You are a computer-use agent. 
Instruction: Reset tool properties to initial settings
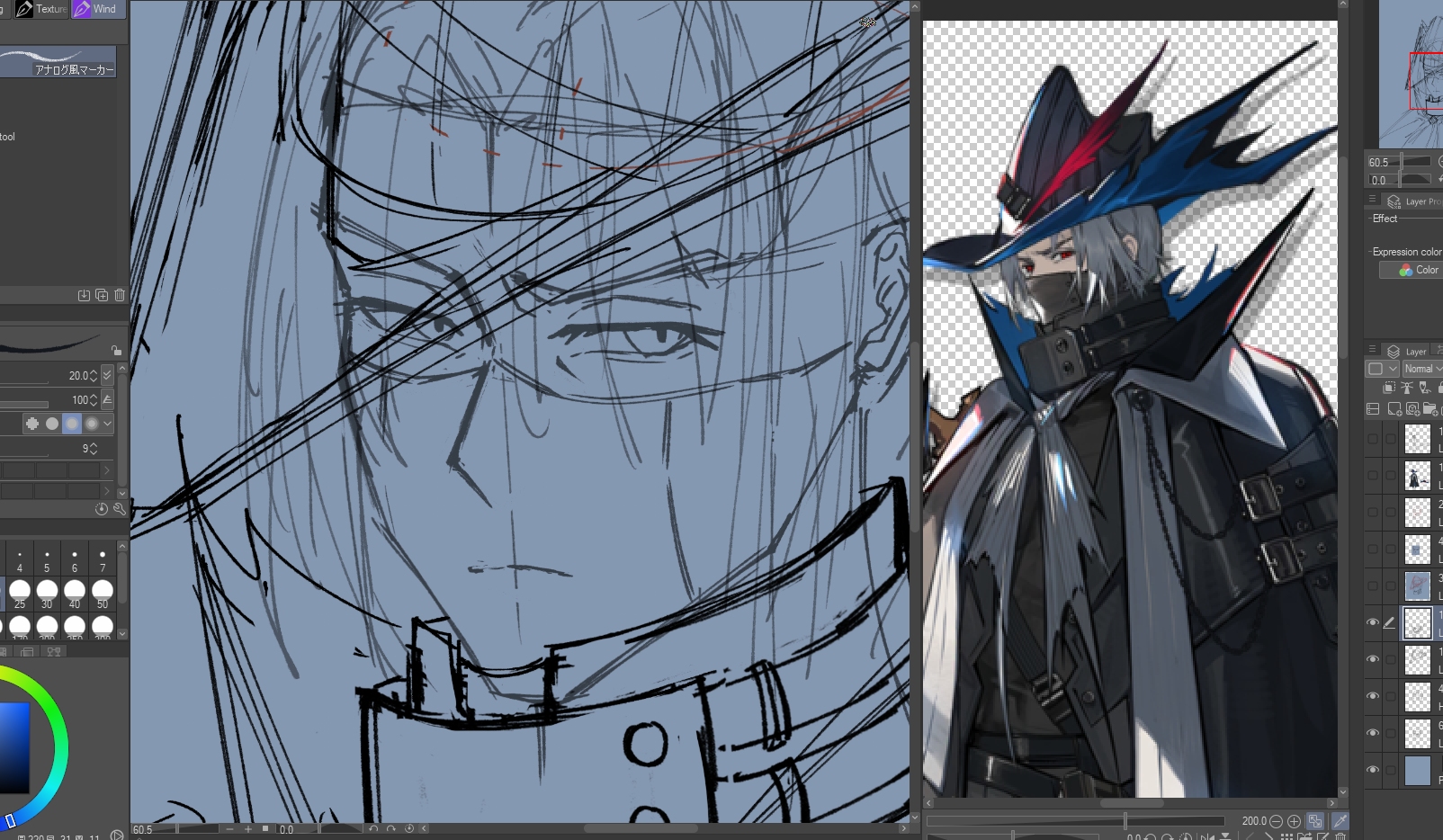[x=102, y=509]
